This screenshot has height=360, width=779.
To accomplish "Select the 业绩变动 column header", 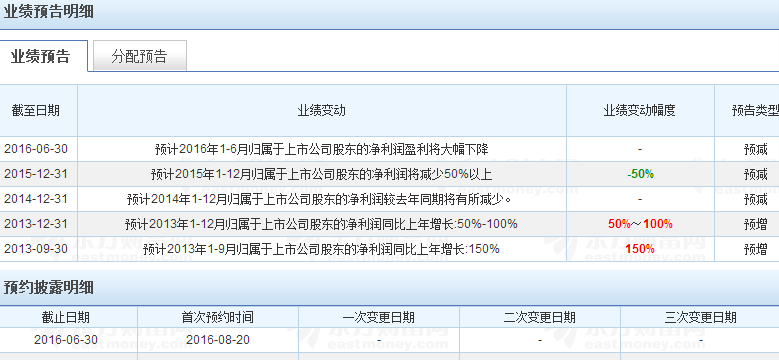I will click(321, 110).
